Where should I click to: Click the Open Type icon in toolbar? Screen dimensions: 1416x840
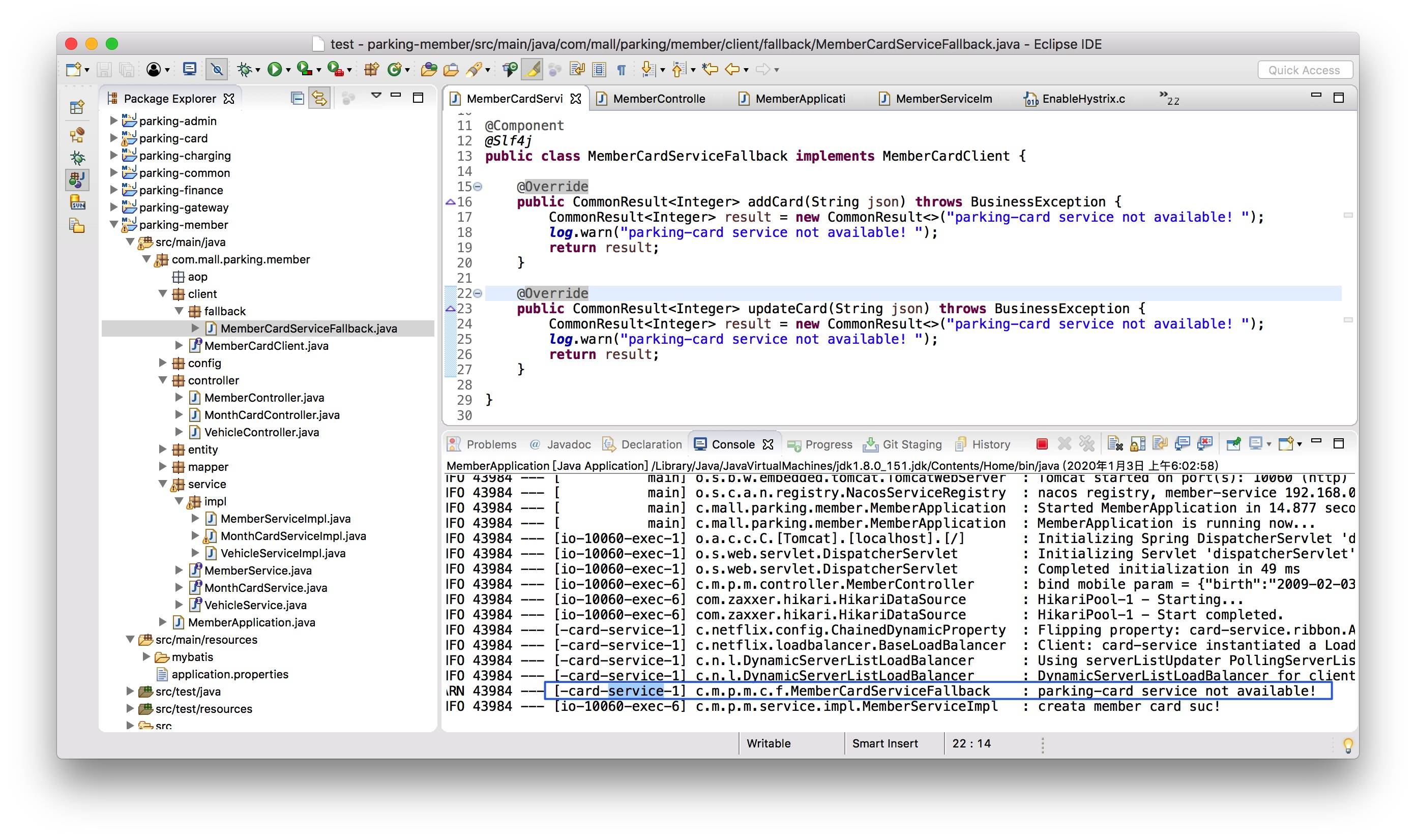tap(429, 70)
